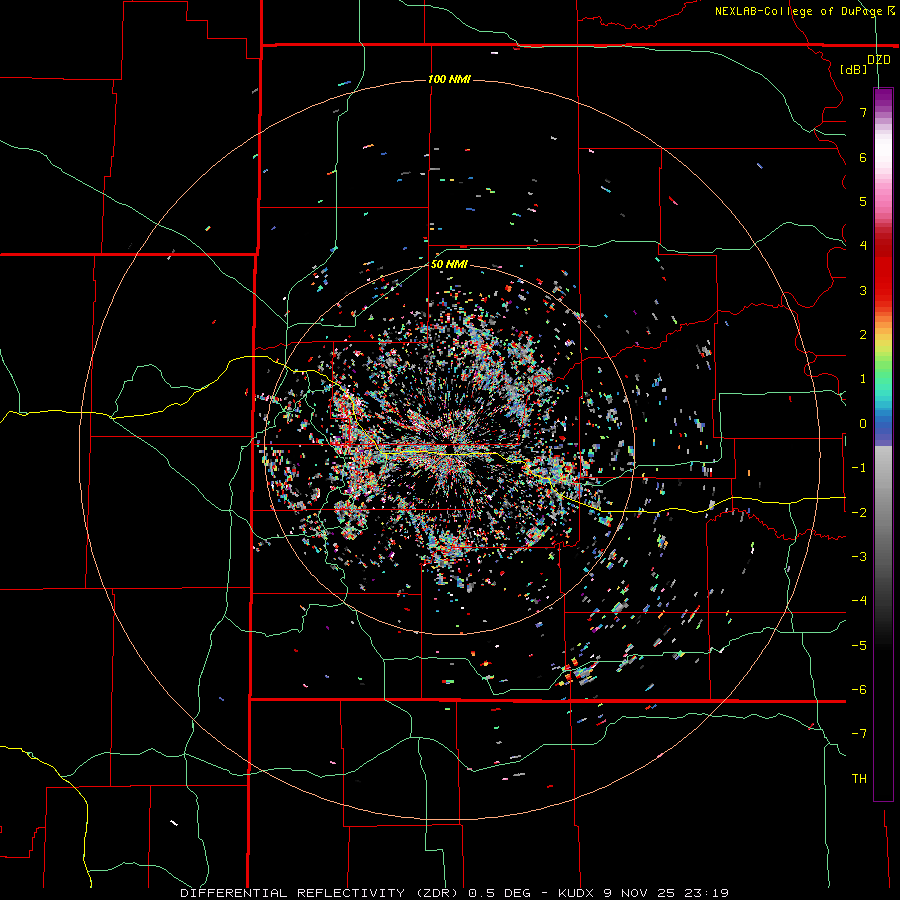This screenshot has height=900, width=900.
Task: Click the DZD product label
Action: 879,60
